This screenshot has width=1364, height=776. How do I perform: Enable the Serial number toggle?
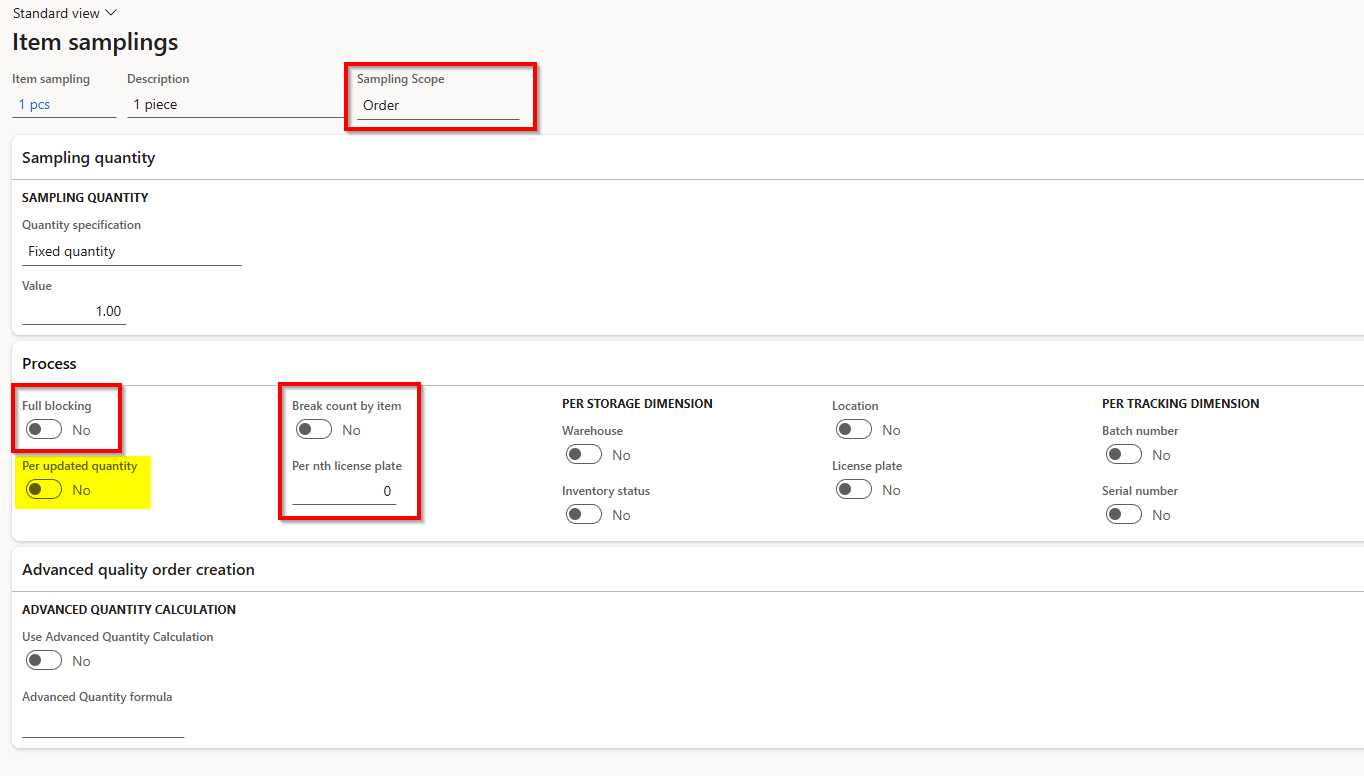[1124, 515]
